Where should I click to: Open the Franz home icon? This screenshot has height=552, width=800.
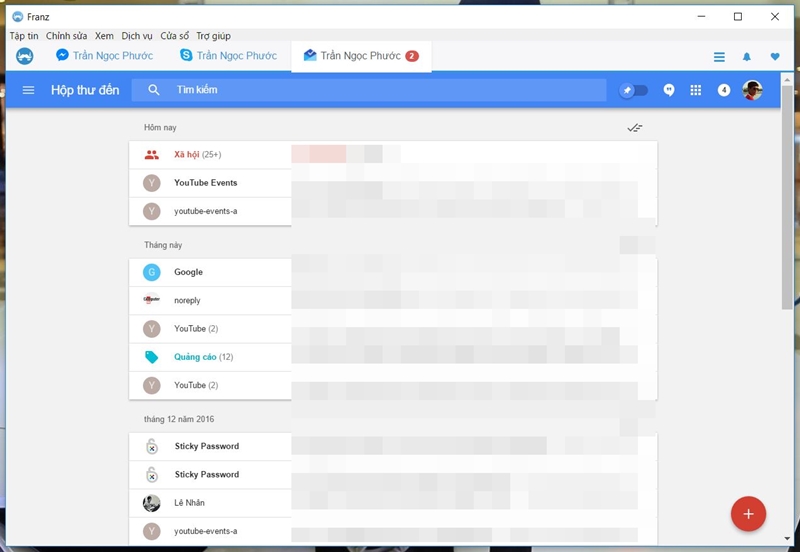point(24,56)
